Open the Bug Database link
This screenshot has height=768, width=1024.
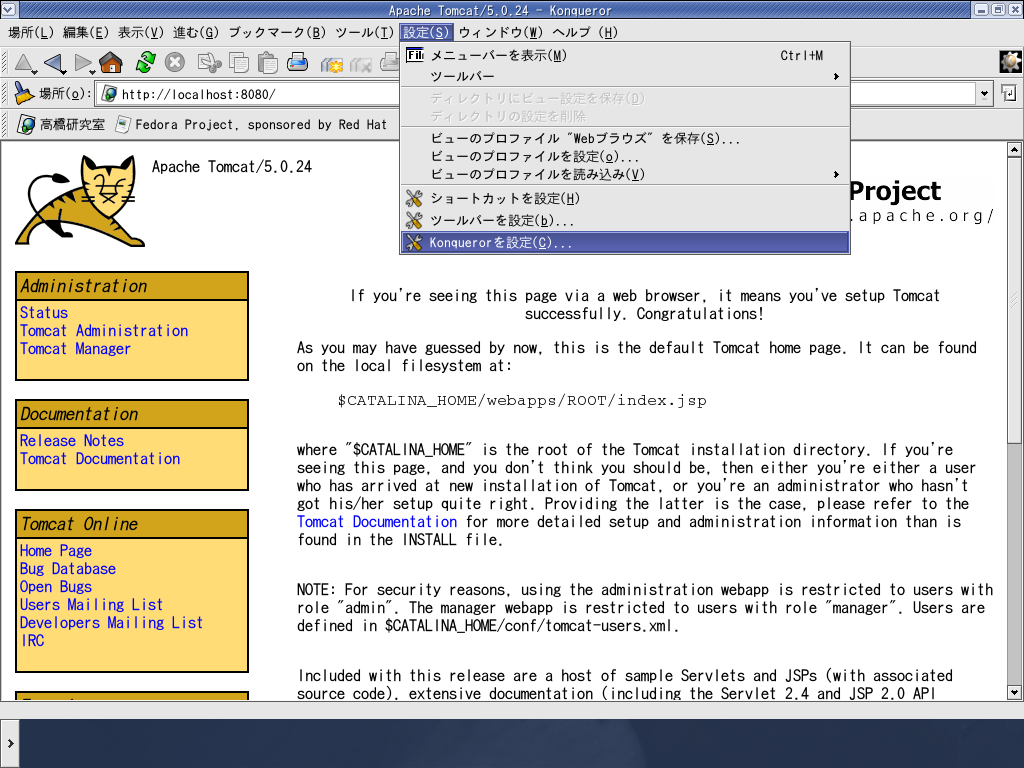(68, 569)
